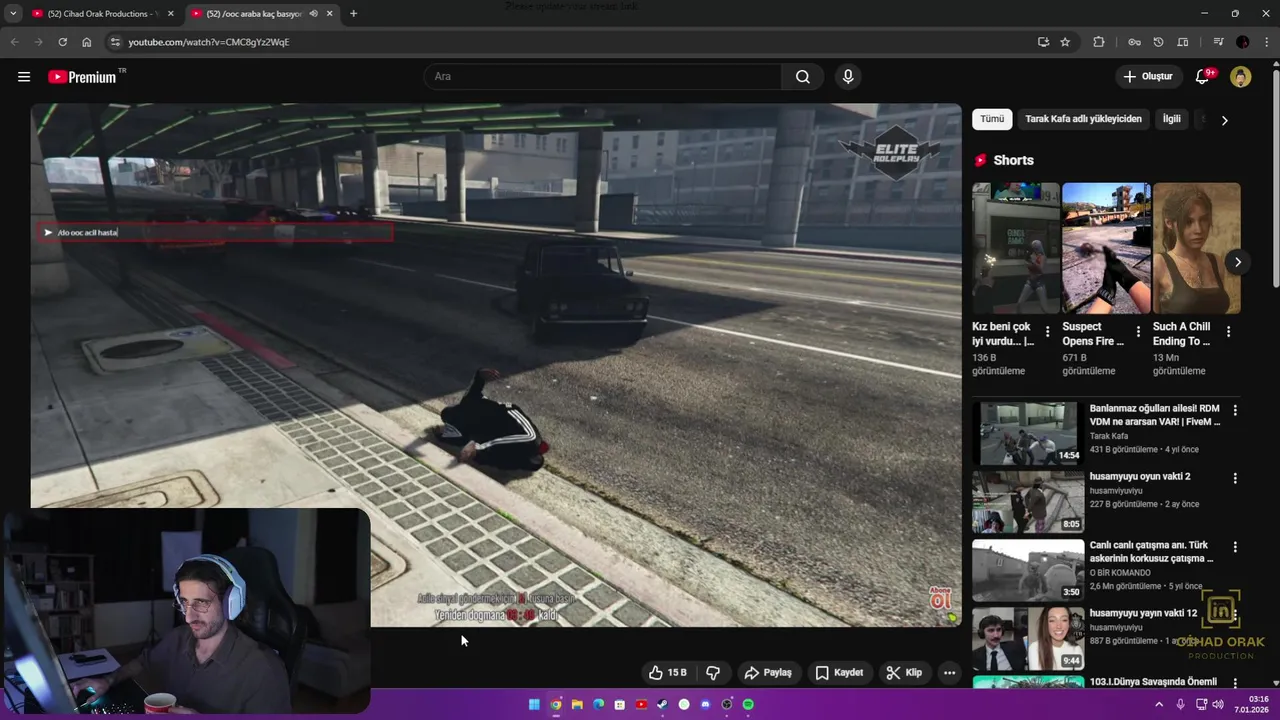The height and width of the screenshot is (720, 1280).
Task: Open the history clock icon in toolbar
Action: point(1158,42)
